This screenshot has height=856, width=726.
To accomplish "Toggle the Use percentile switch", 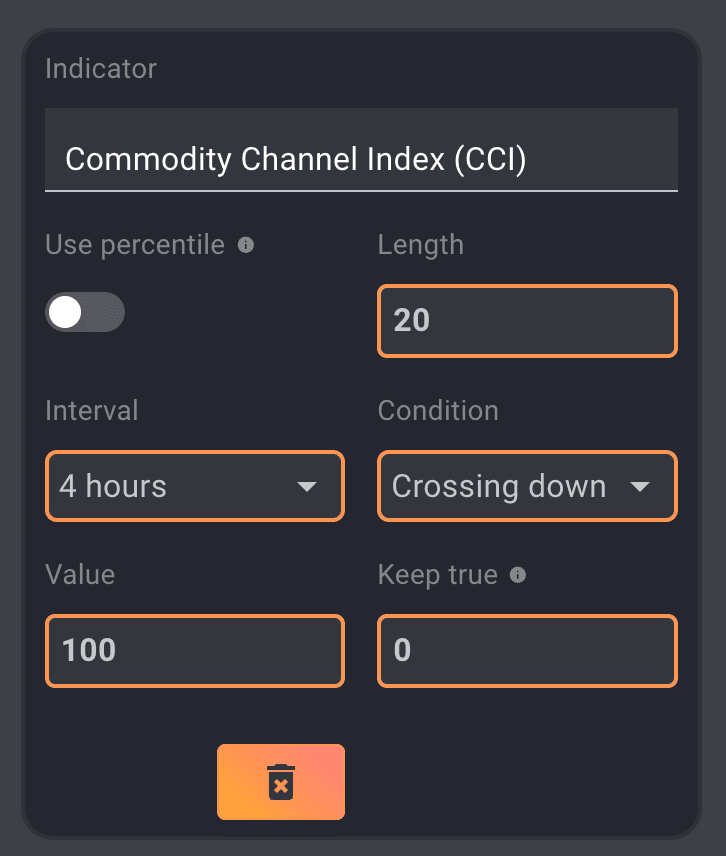I will 85,313.
